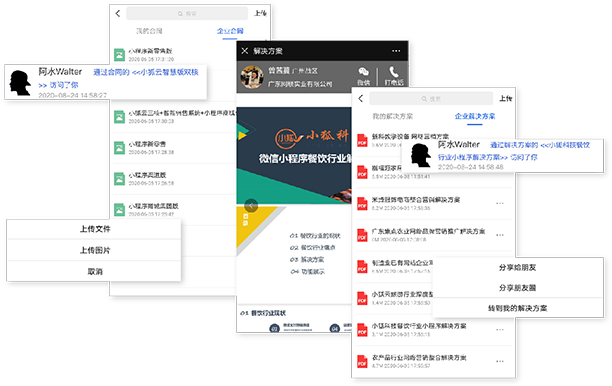Tap the profile photo in 解决方案 viewer
Viewport: 612px width, 386px height.
point(252,77)
